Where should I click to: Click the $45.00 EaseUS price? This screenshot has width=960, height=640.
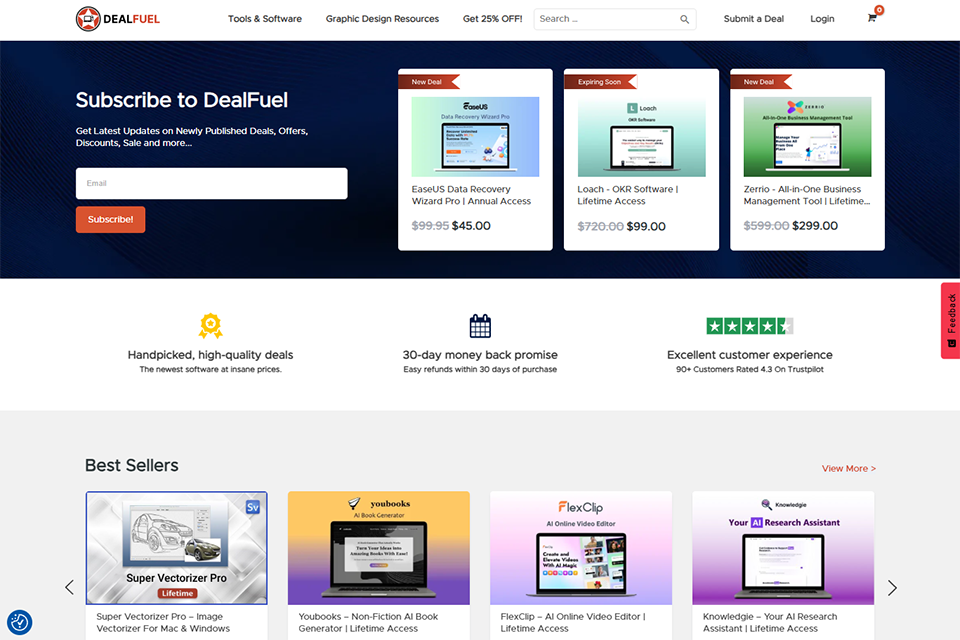[471, 225]
